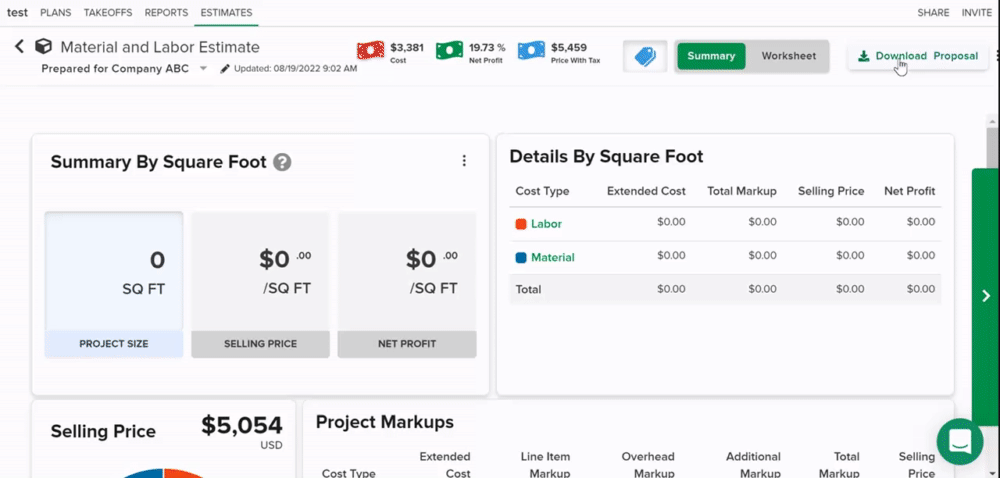Open the chat support bubble
The width and height of the screenshot is (1000, 478).
click(x=960, y=441)
